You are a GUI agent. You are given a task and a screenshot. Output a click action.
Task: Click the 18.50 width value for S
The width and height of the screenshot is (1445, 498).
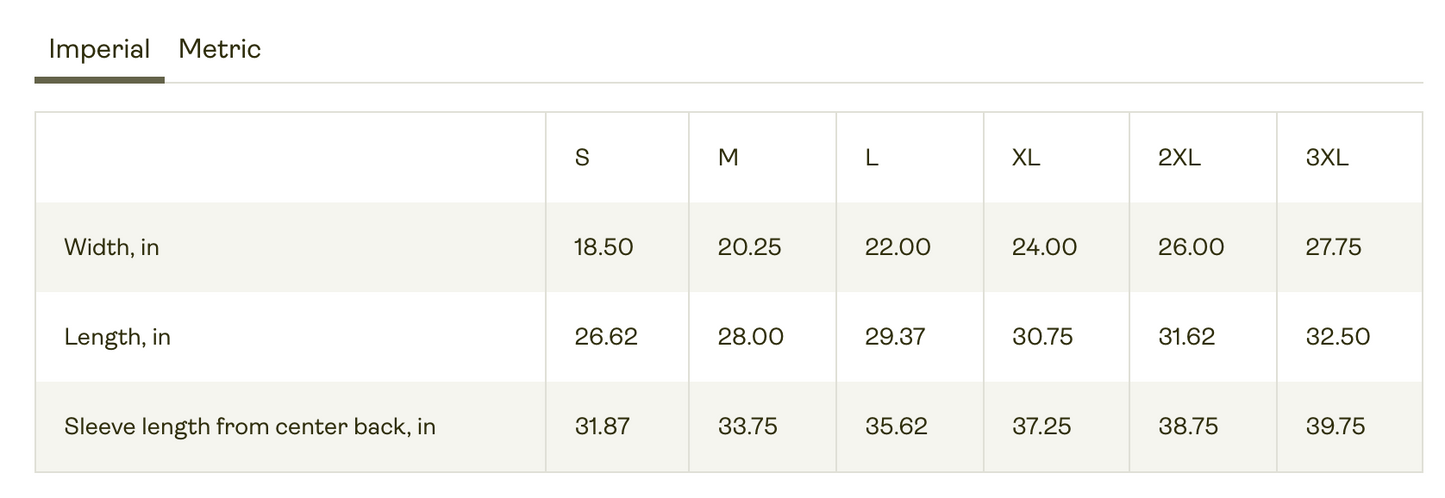(604, 247)
